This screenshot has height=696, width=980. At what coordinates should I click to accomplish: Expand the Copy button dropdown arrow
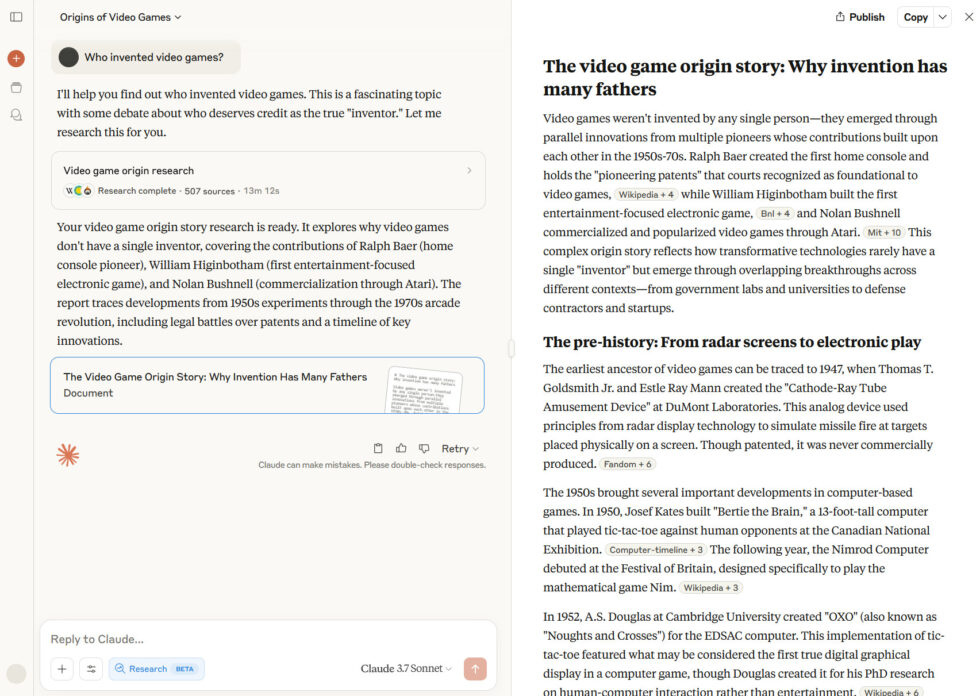(943, 17)
